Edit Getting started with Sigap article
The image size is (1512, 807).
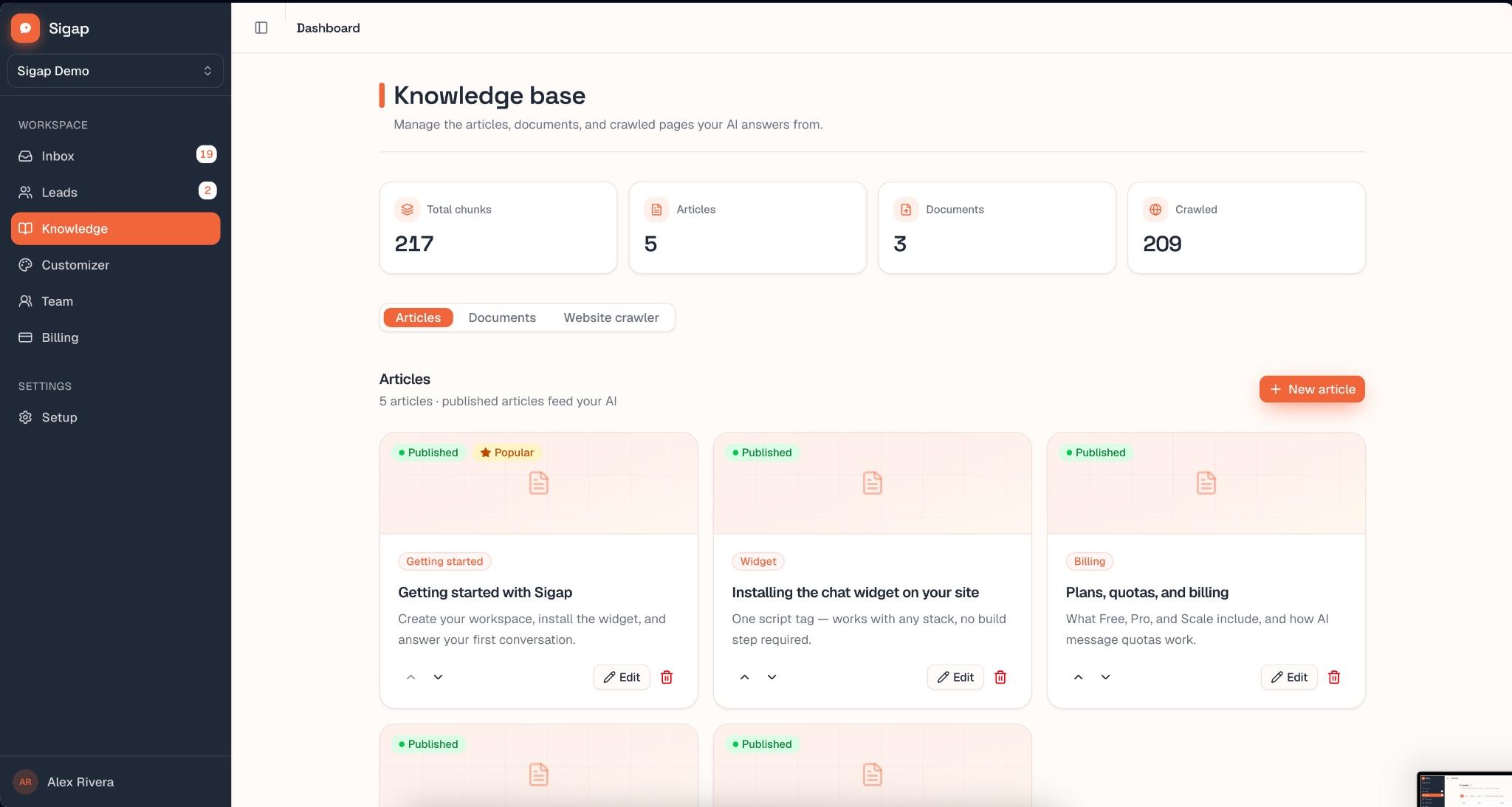click(x=622, y=677)
